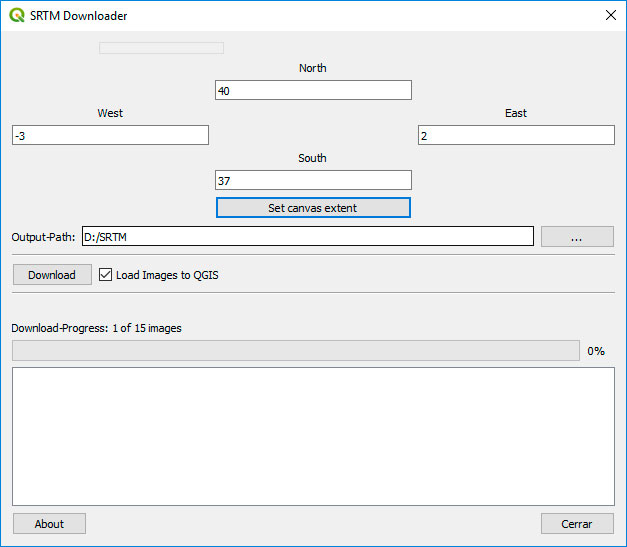The height and width of the screenshot is (547, 627).
Task: Click the North label
Action: click(313, 68)
